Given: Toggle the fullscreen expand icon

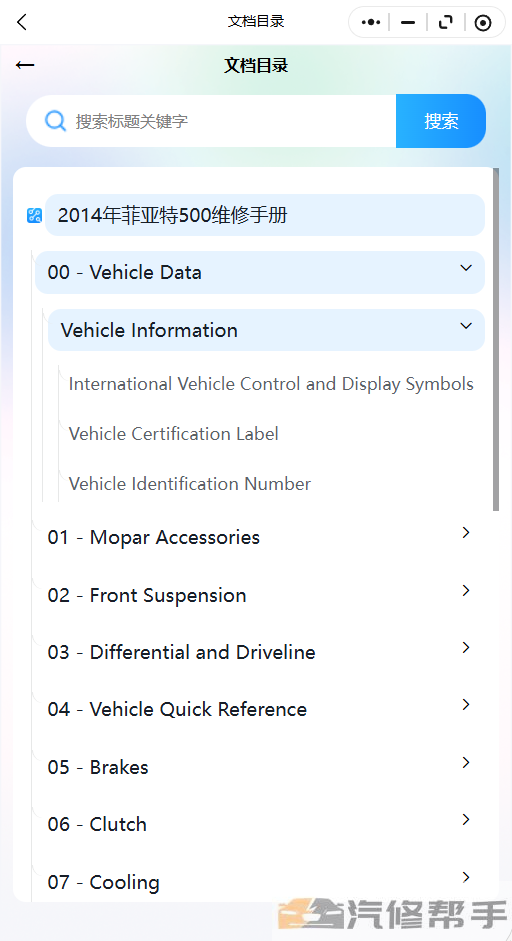Looking at the screenshot, I should 445,22.
